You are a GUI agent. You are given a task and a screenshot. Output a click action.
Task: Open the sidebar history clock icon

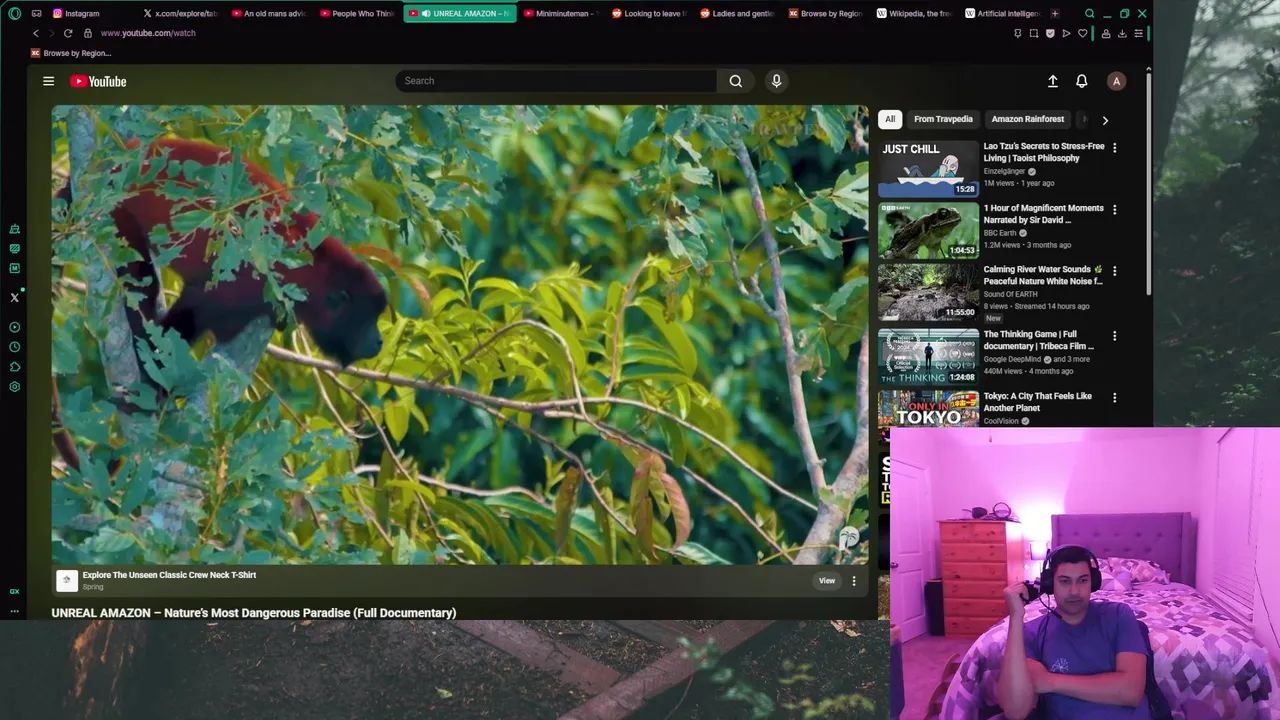(x=14, y=347)
